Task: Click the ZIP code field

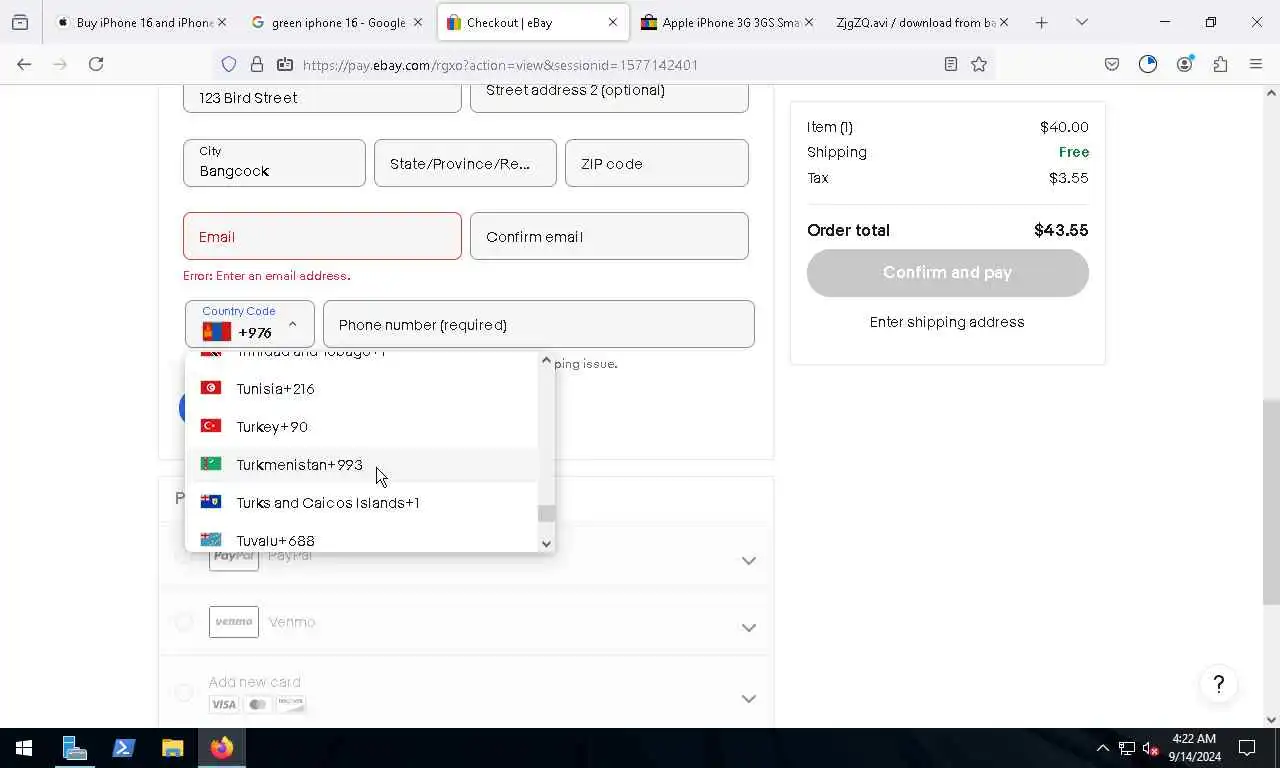Action: [657, 163]
